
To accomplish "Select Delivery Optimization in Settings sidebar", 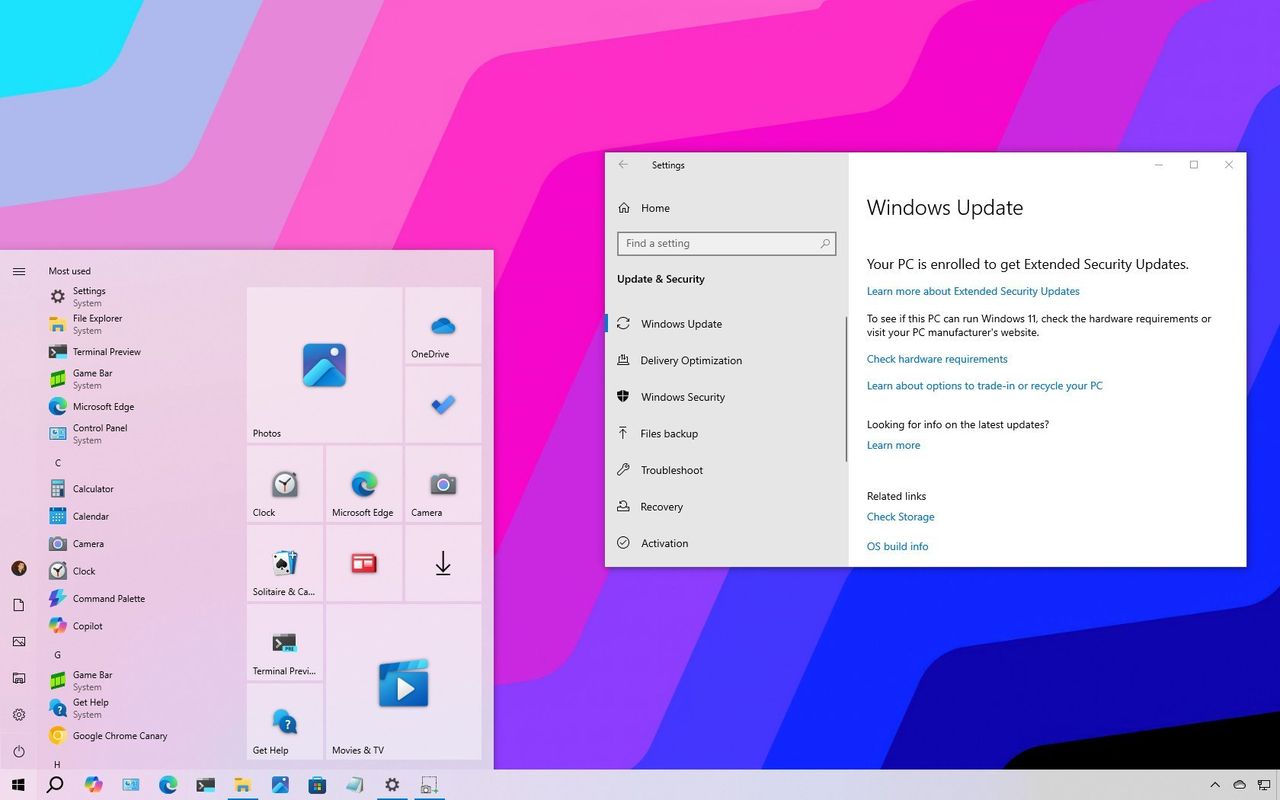I will click(x=691, y=360).
